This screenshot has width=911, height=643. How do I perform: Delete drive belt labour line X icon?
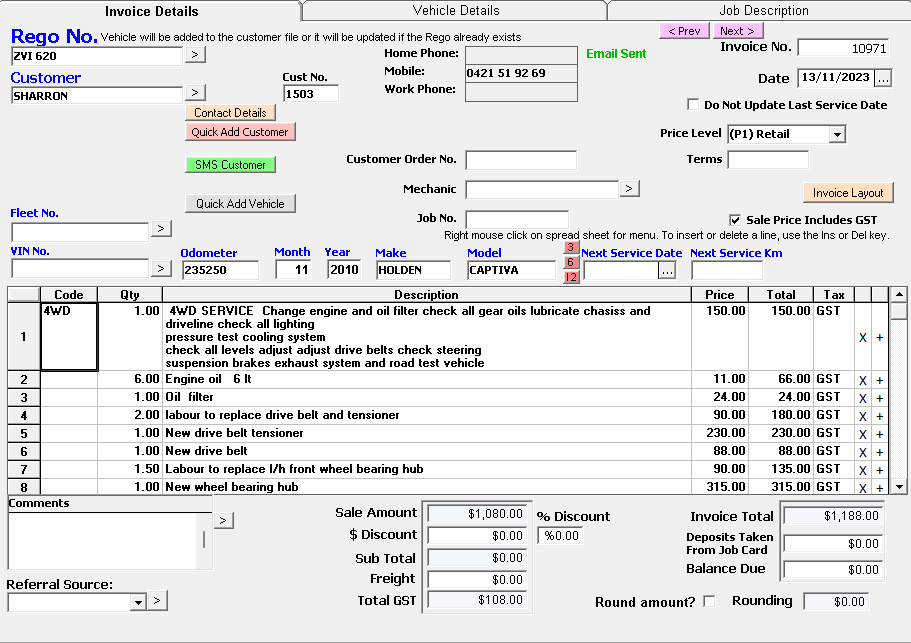coord(862,416)
